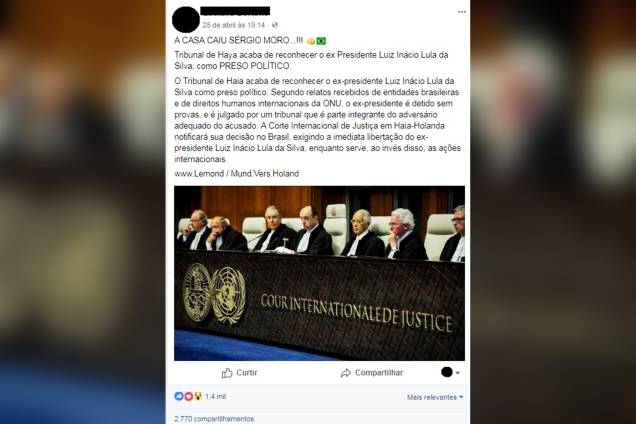Click the www.Lemond / Mund.Vers.Holand source text

[237, 174]
